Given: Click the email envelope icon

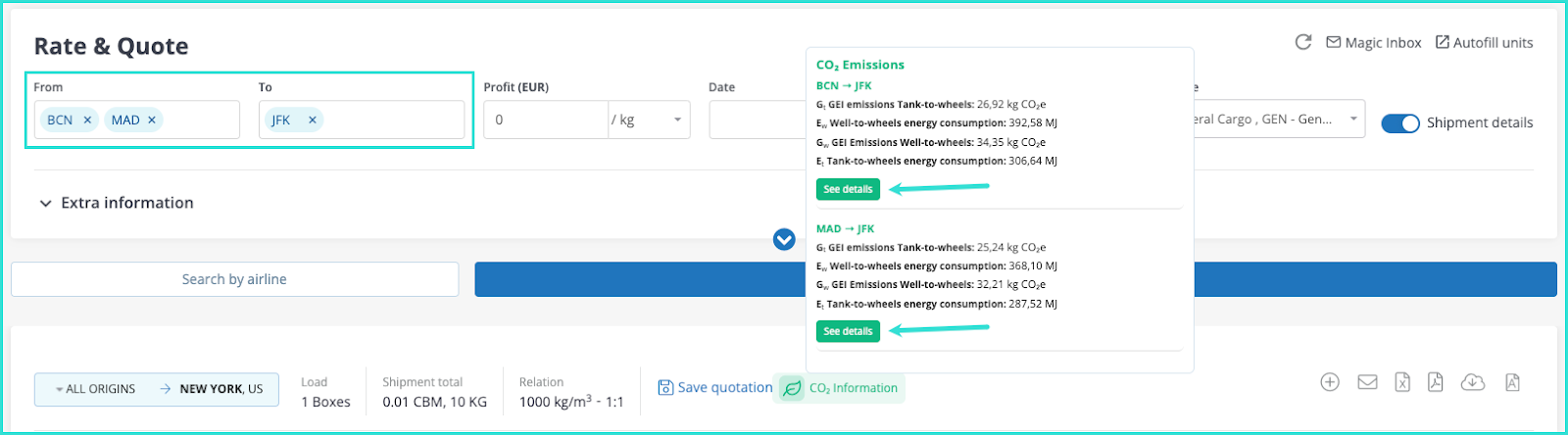Looking at the screenshot, I should click(x=1367, y=382).
